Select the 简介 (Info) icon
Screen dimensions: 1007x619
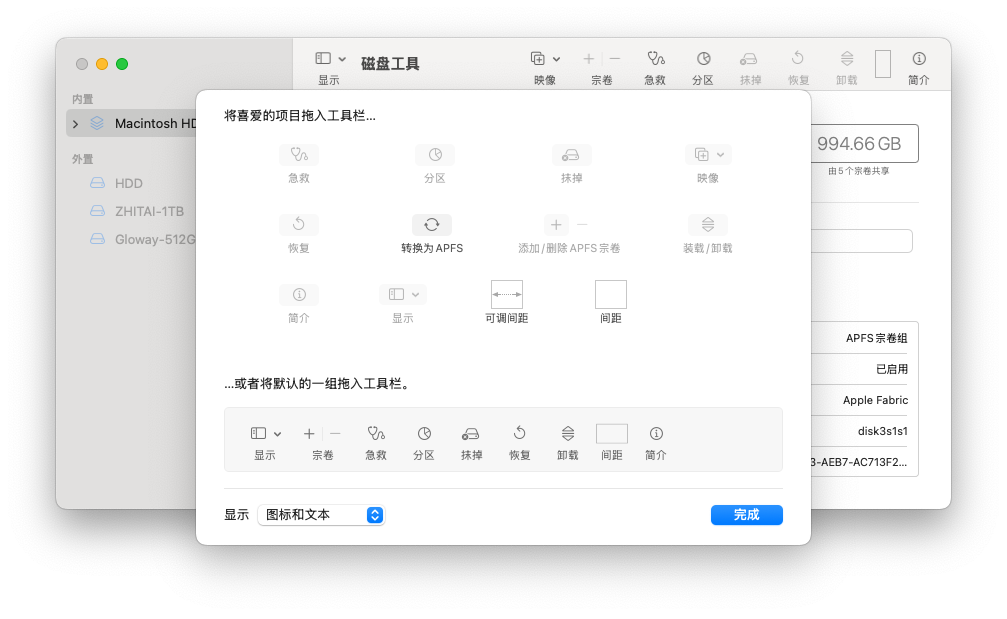point(299,294)
